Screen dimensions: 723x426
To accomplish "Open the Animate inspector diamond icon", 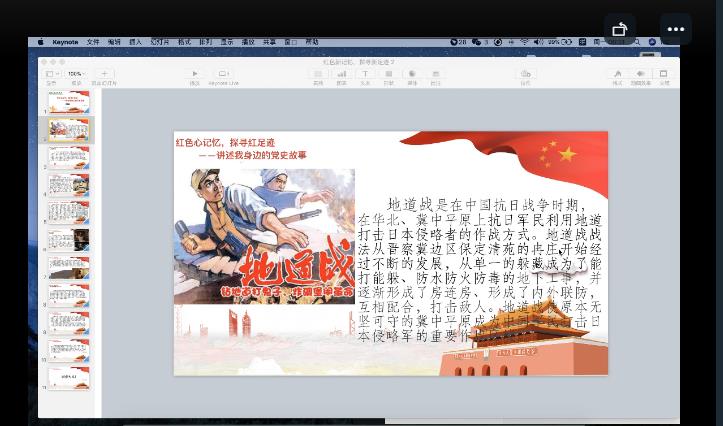I will pos(640,74).
